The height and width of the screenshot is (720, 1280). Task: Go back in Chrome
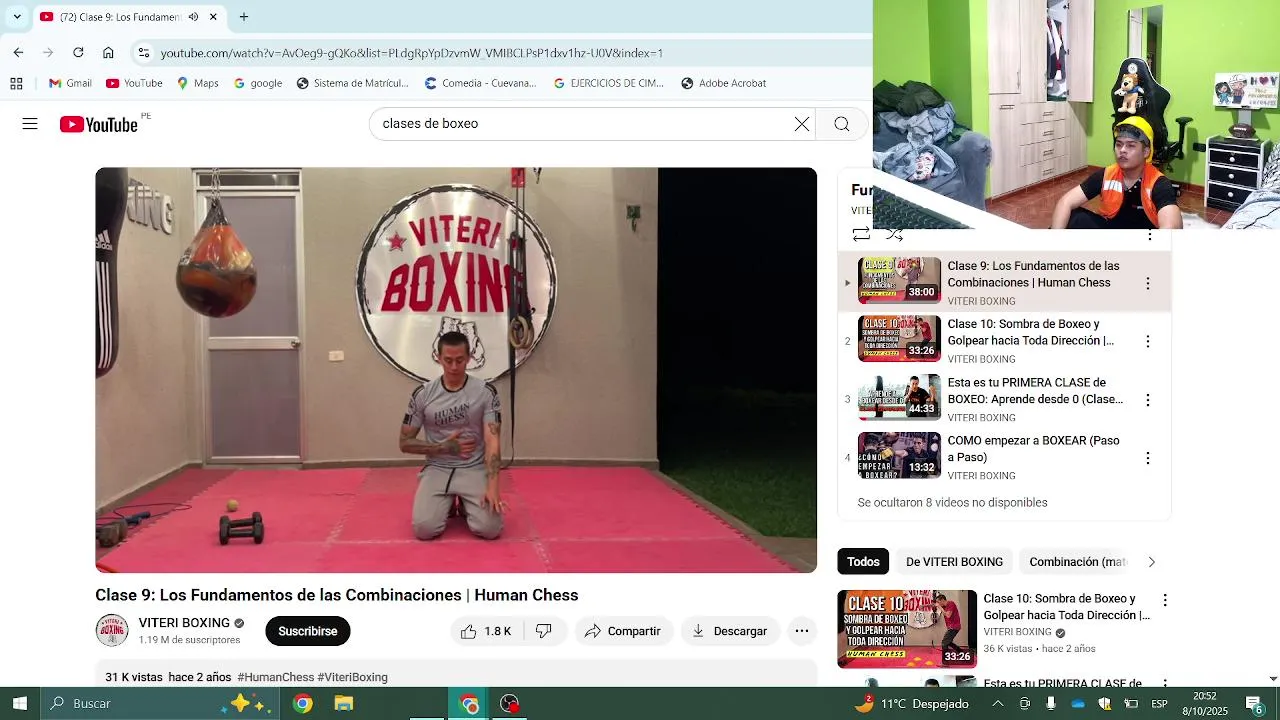point(18,52)
